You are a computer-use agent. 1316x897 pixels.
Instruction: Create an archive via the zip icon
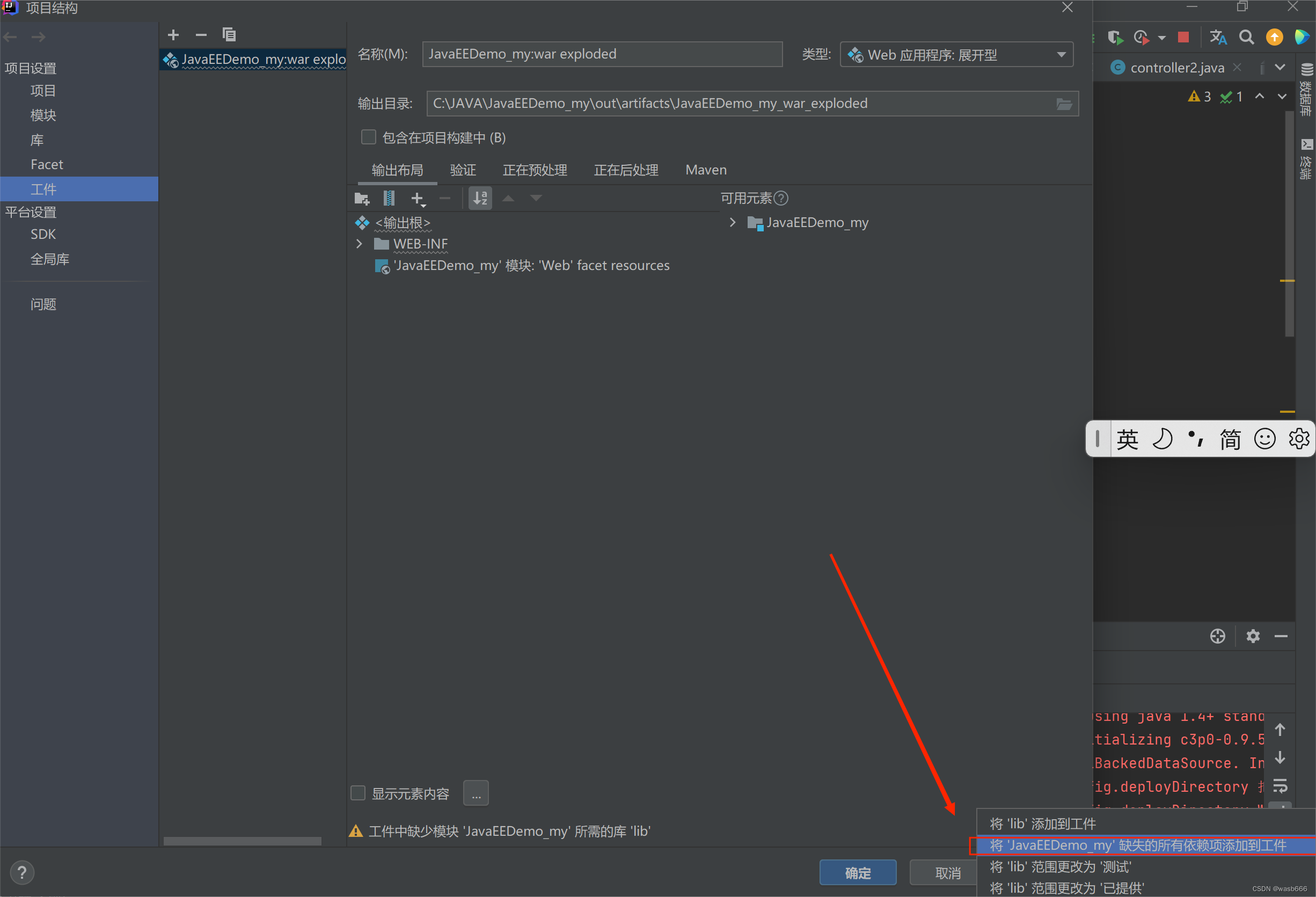coord(389,198)
